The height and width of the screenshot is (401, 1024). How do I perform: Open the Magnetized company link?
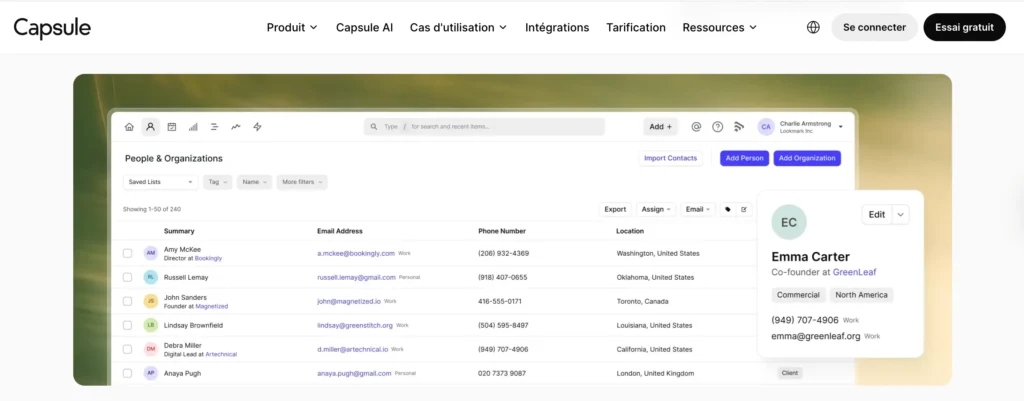212,306
